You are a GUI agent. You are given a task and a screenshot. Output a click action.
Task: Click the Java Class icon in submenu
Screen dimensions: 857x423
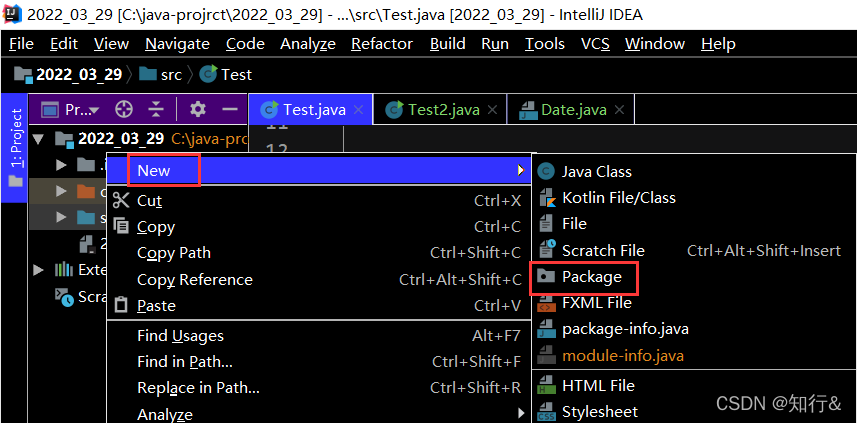546,172
